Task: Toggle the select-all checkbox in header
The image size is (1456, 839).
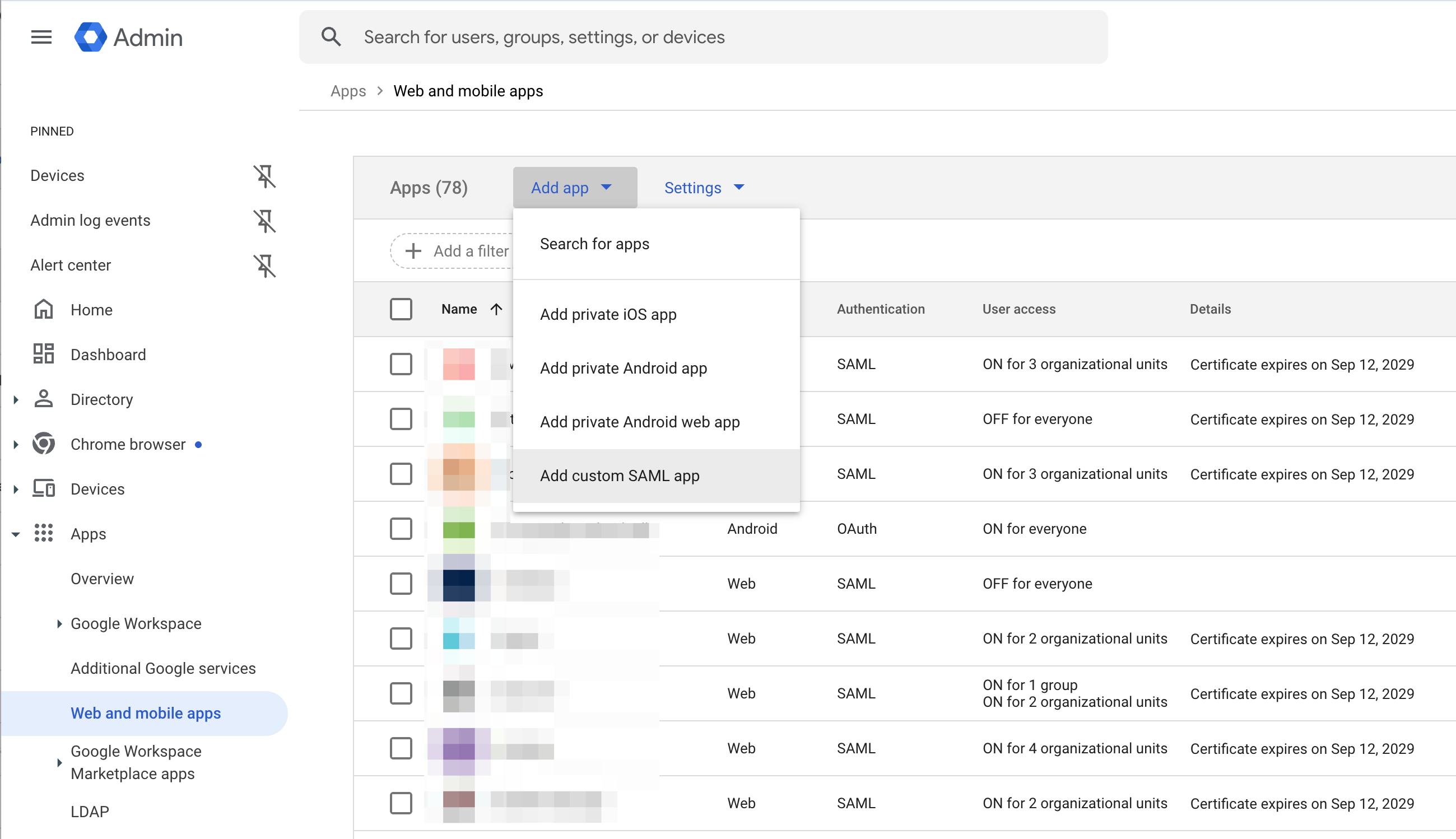Action: 401,309
